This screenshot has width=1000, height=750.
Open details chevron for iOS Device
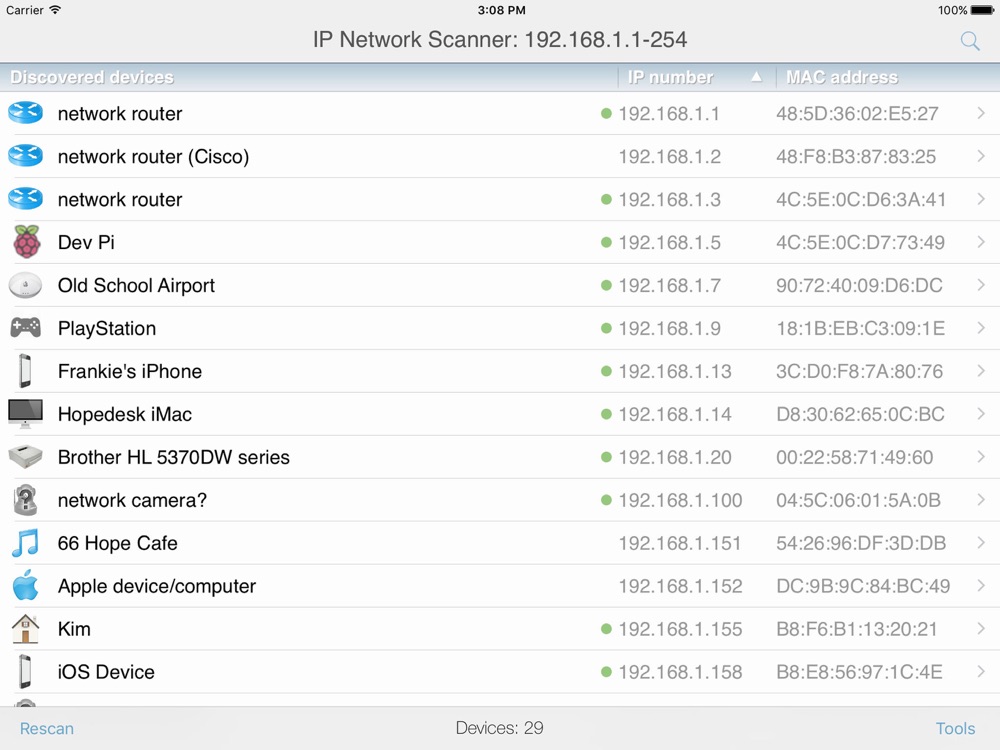coord(981,671)
